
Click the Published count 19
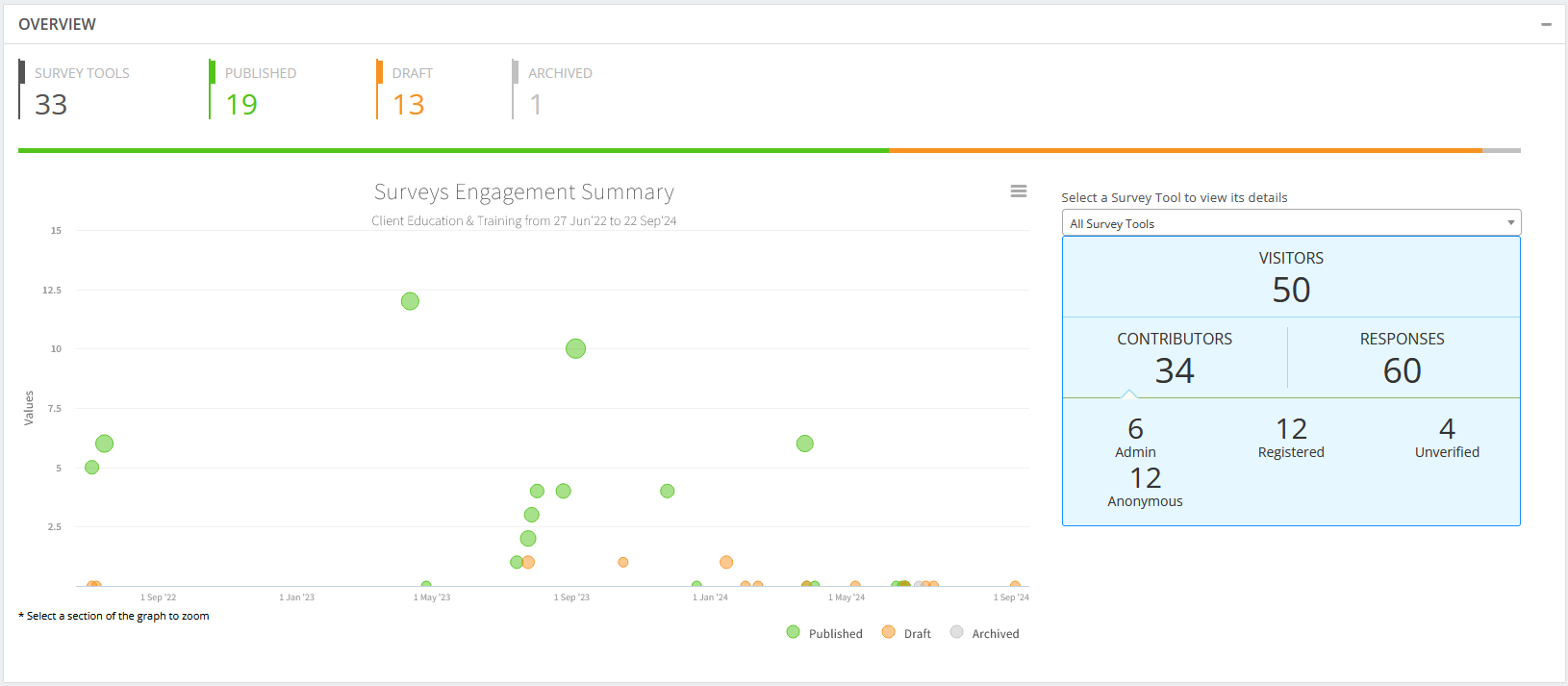point(241,104)
